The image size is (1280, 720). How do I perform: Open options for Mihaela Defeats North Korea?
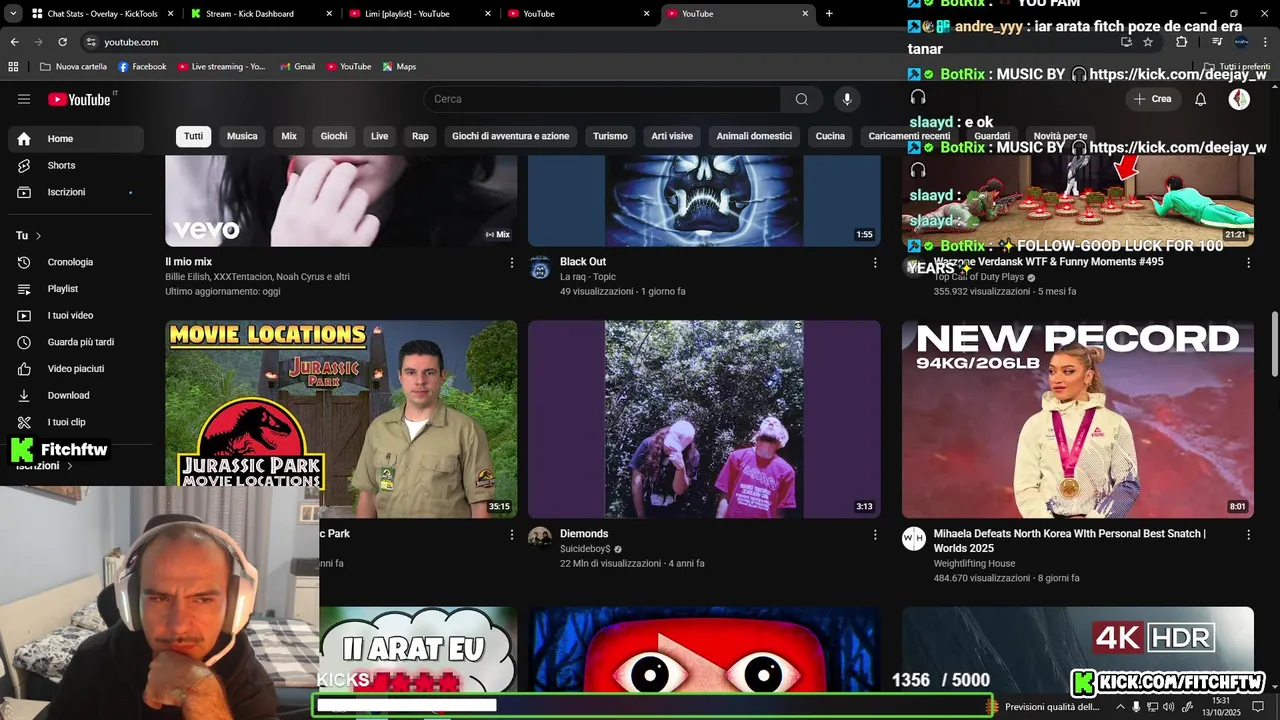(x=1248, y=535)
